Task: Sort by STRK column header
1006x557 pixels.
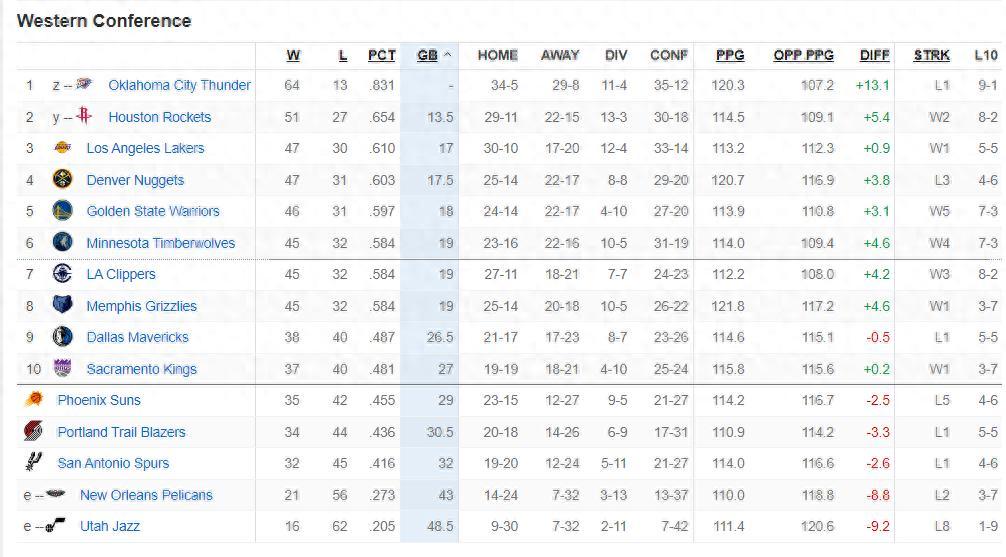Action: pos(931,56)
